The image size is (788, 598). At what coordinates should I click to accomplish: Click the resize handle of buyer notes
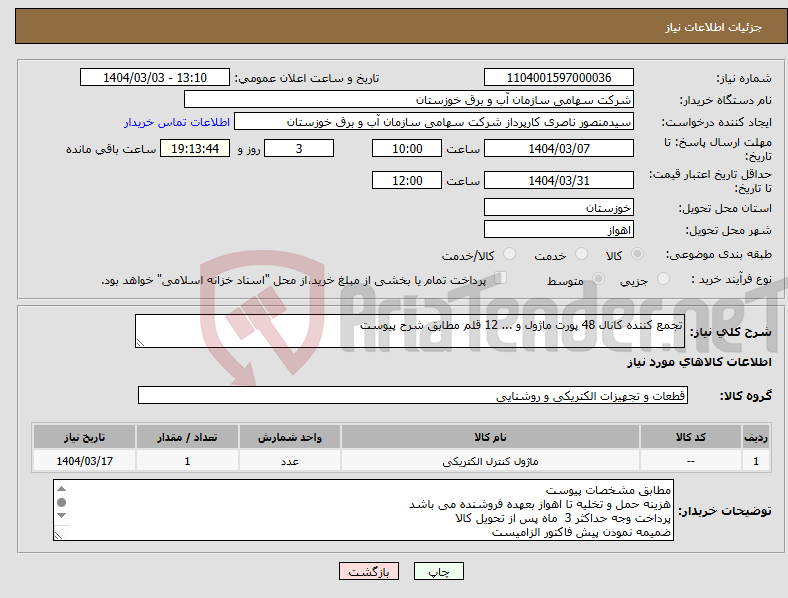click(58, 536)
